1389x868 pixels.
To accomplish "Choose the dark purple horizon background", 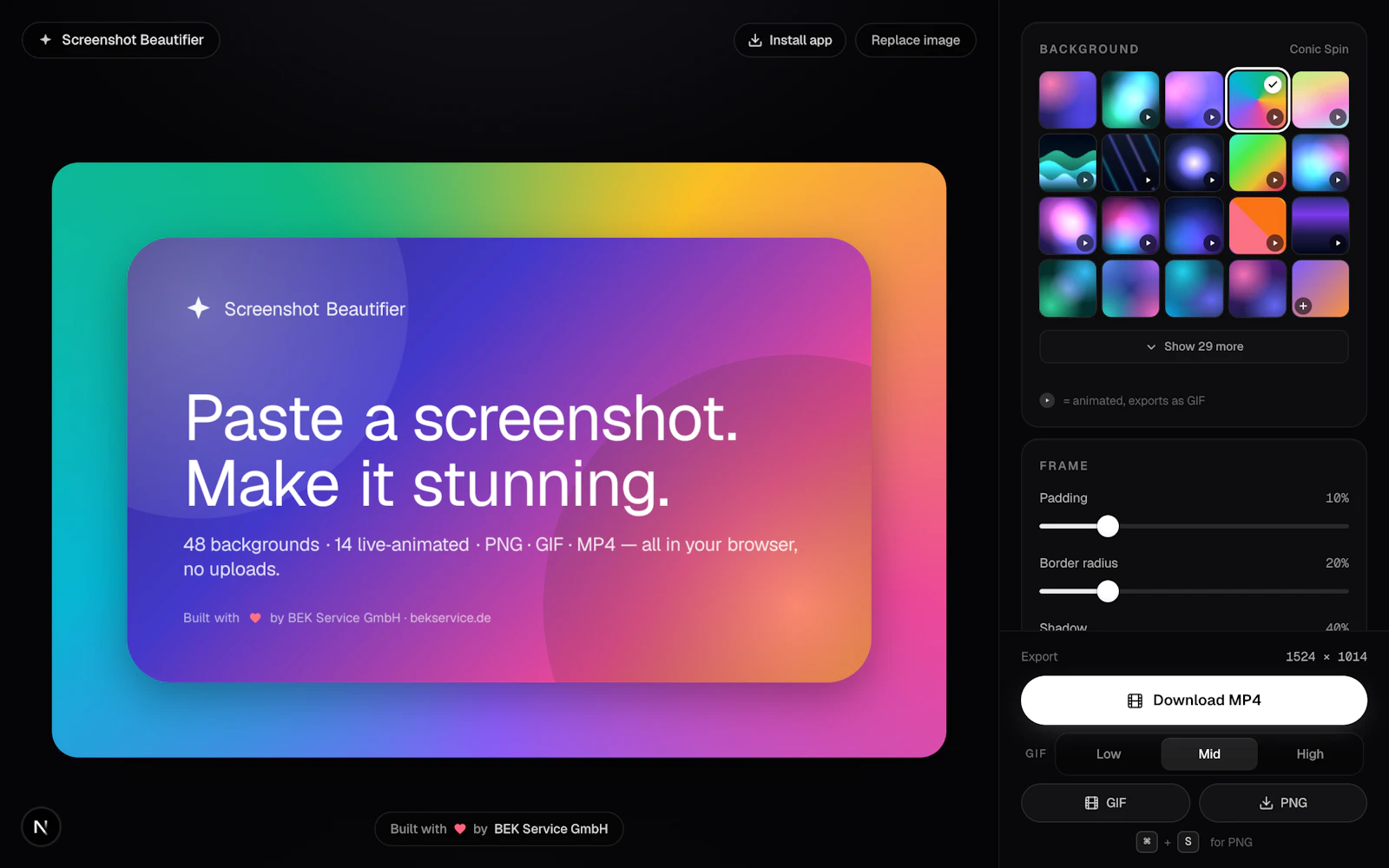I will (1320, 226).
